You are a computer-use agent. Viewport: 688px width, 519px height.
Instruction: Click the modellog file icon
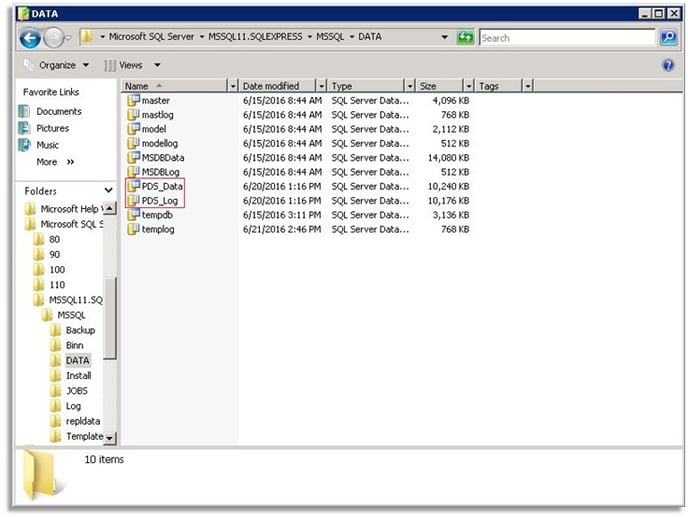click(x=133, y=143)
